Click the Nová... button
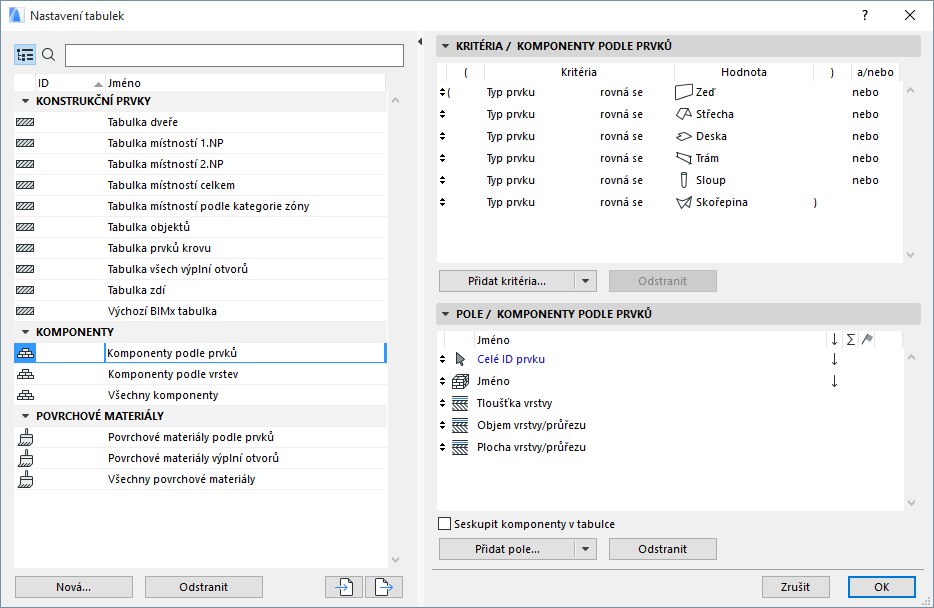Screen dimensions: 934x608 point(74,587)
